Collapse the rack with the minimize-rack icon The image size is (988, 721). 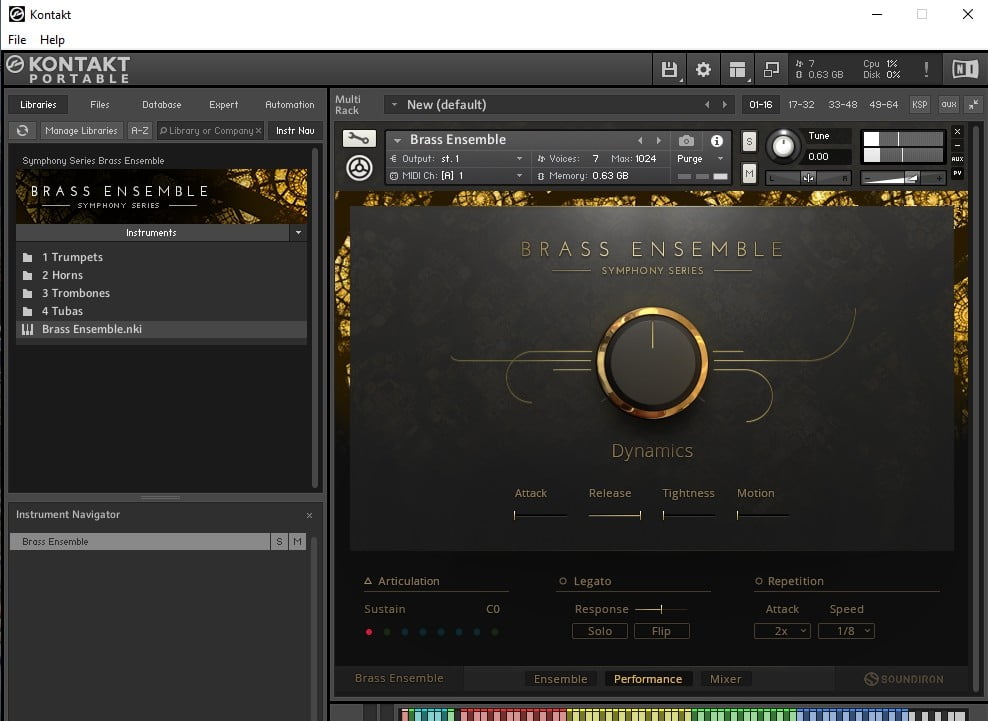pyautogui.click(x=974, y=105)
